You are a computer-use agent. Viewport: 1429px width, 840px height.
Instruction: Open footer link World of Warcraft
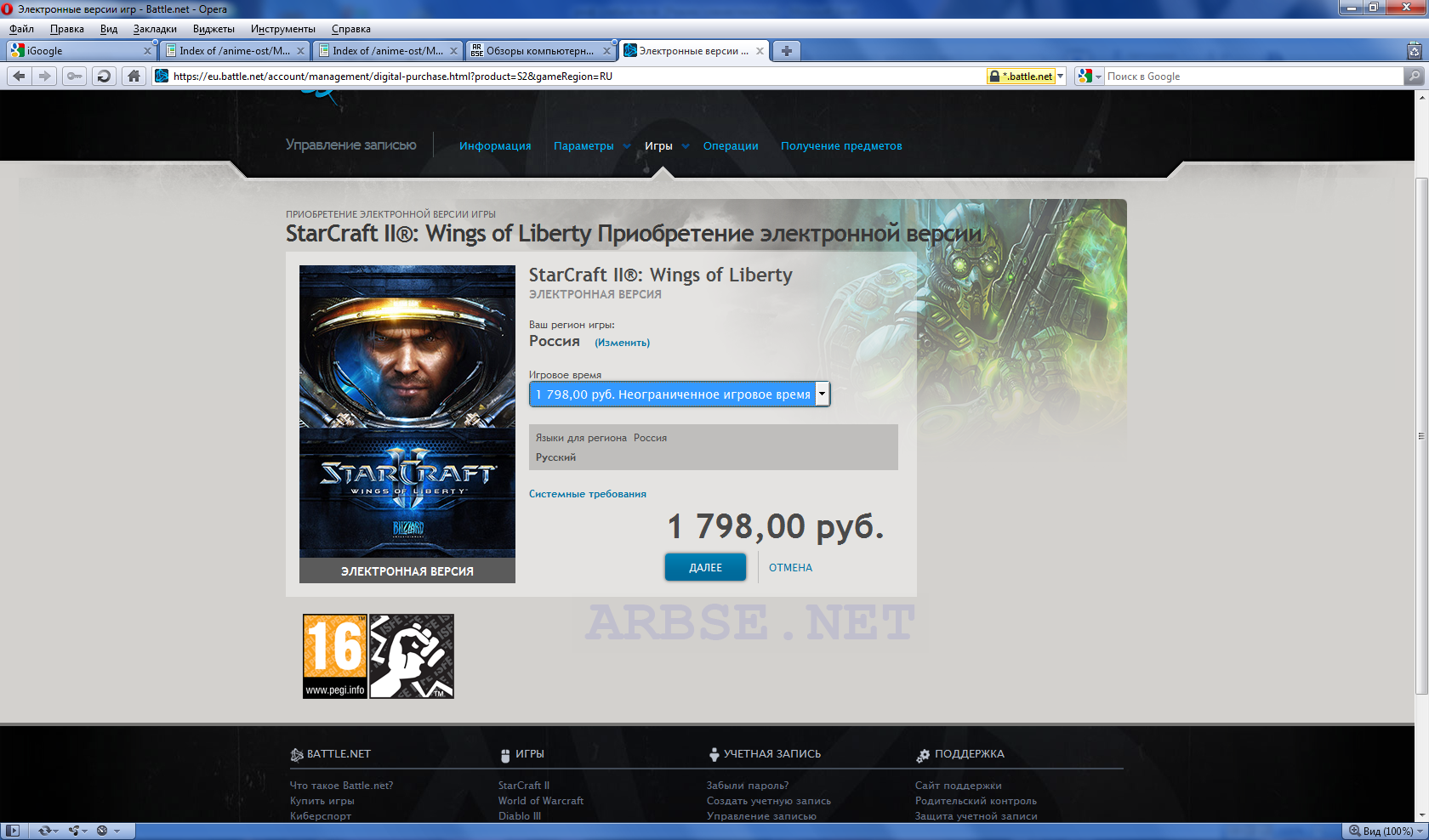(x=541, y=801)
